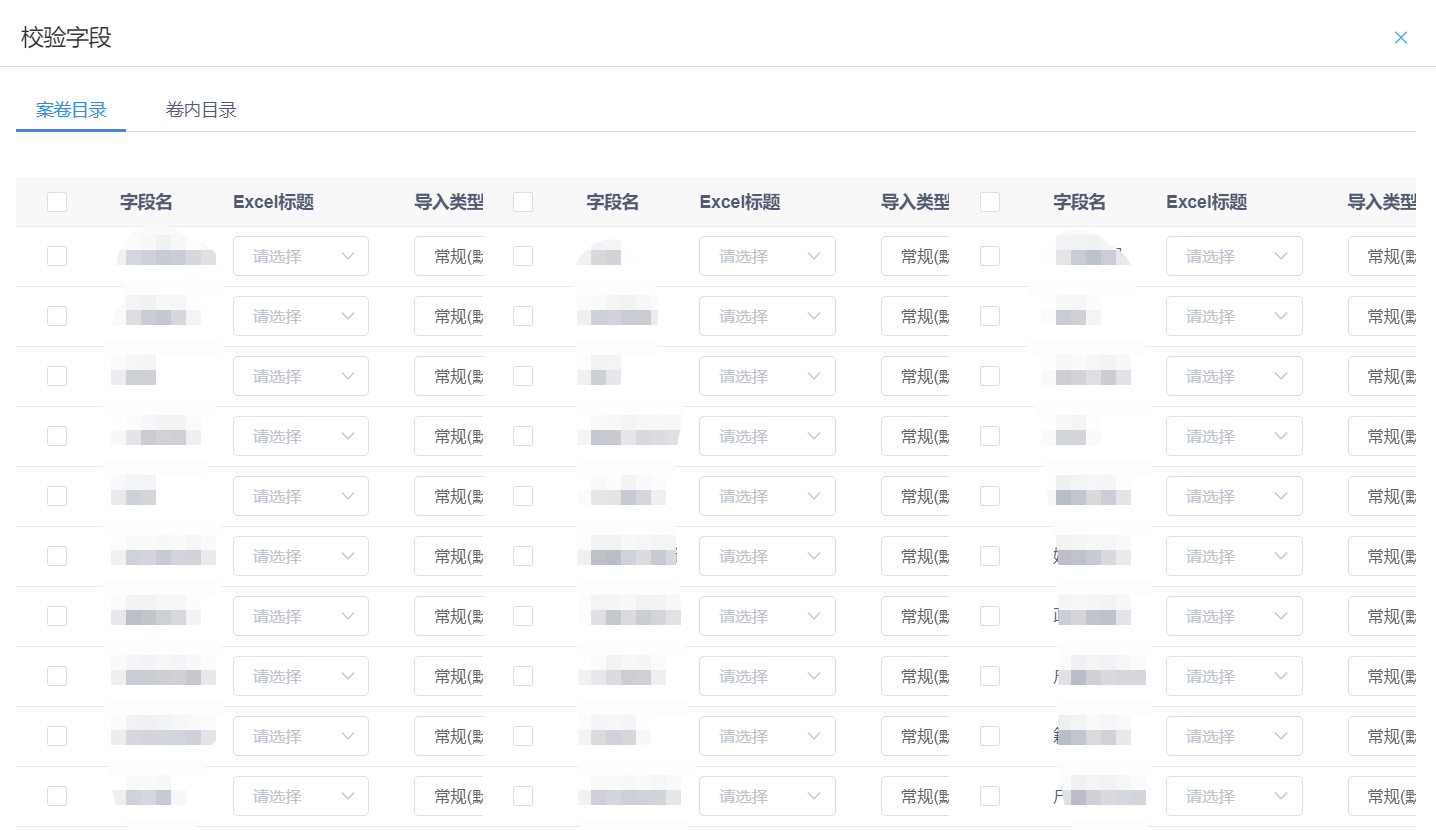Open first row Excel标题 dropdown in middle table
The width and height of the screenshot is (1436, 830).
tap(766, 256)
